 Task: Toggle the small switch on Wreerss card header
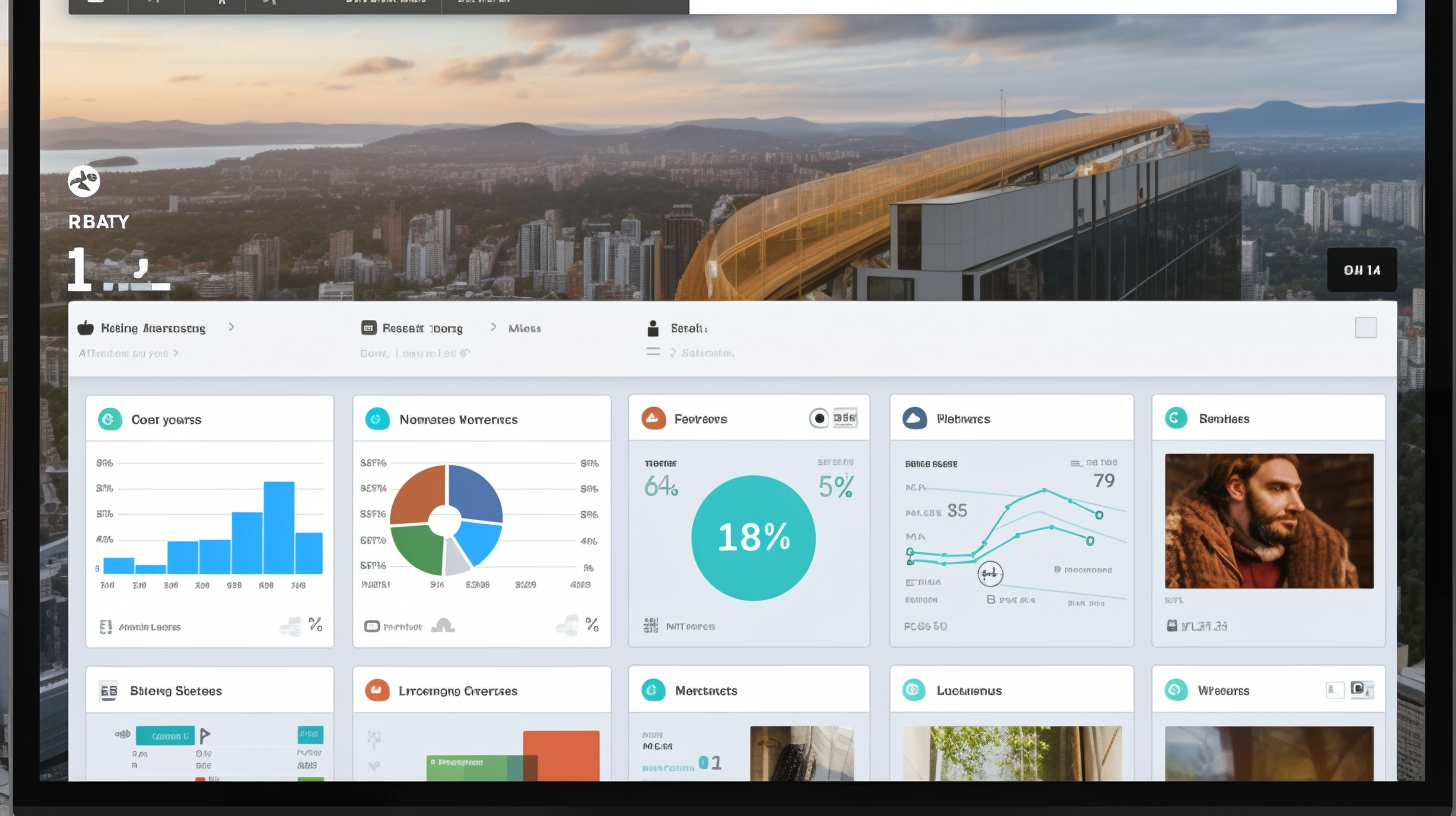click(x=1335, y=690)
